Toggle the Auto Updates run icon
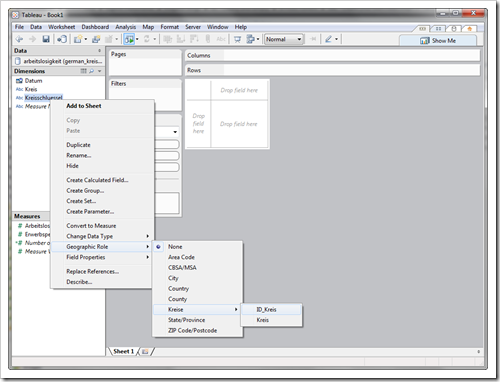 click(129, 39)
